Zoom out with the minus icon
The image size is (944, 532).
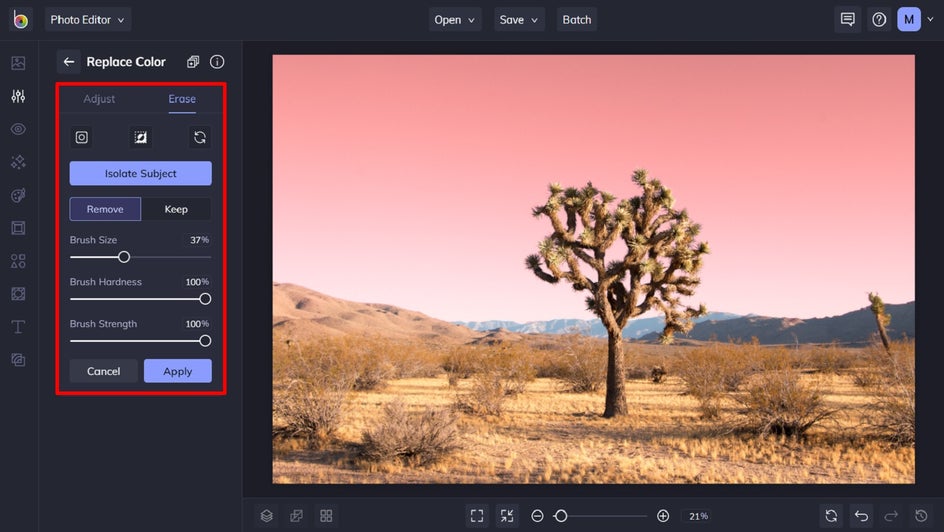(x=538, y=516)
